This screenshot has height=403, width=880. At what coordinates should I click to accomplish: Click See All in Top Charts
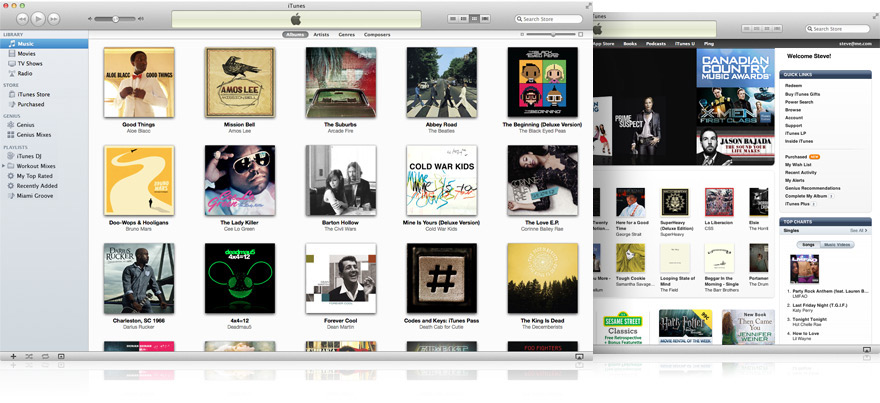pyautogui.click(x=859, y=231)
